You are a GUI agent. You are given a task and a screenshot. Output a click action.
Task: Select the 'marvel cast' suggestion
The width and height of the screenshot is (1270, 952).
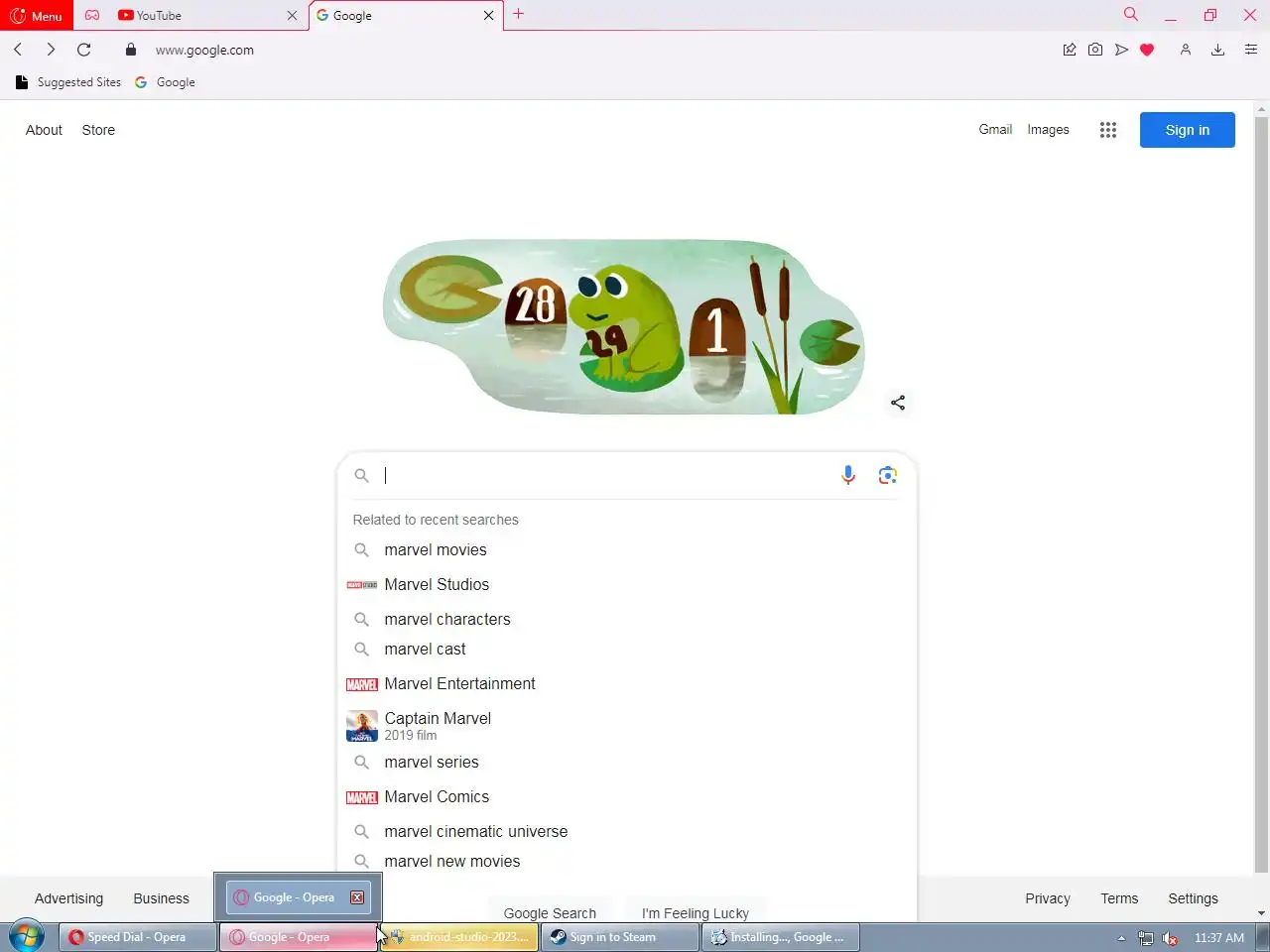pos(627,649)
